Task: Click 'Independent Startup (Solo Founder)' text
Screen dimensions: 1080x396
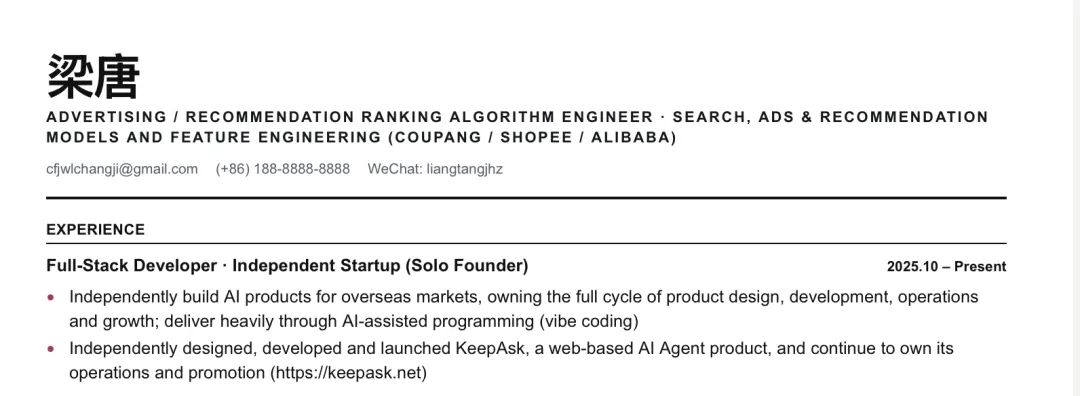Action: coord(380,266)
